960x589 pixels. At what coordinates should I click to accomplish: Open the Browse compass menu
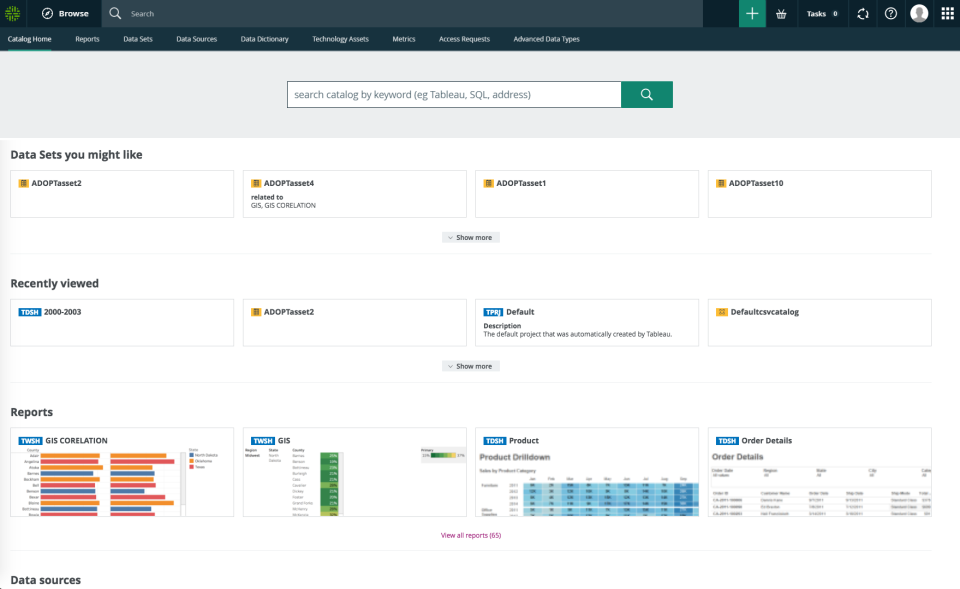coord(65,14)
